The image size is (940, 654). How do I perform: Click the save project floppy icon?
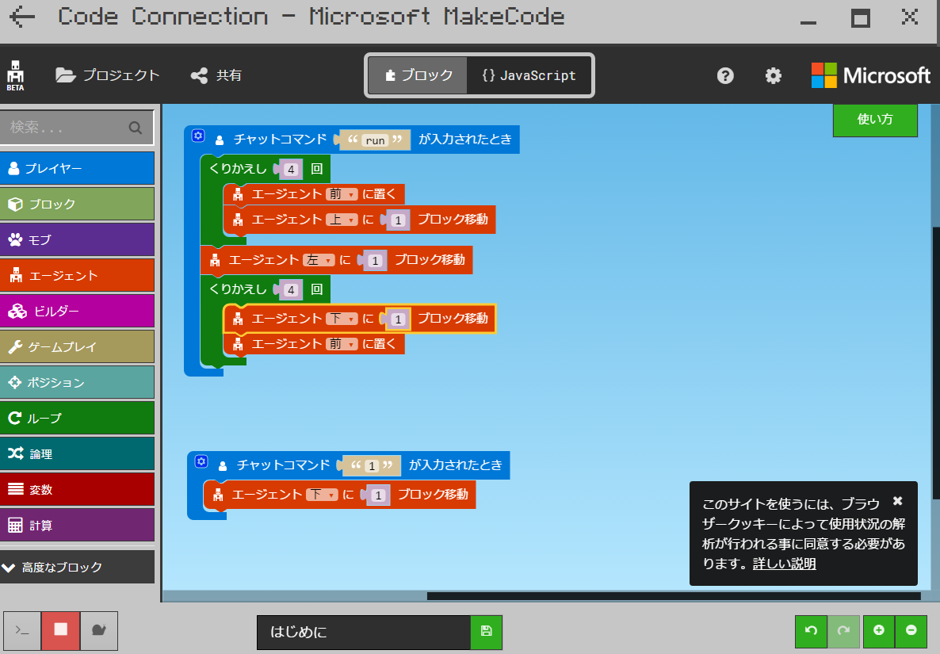(x=486, y=632)
